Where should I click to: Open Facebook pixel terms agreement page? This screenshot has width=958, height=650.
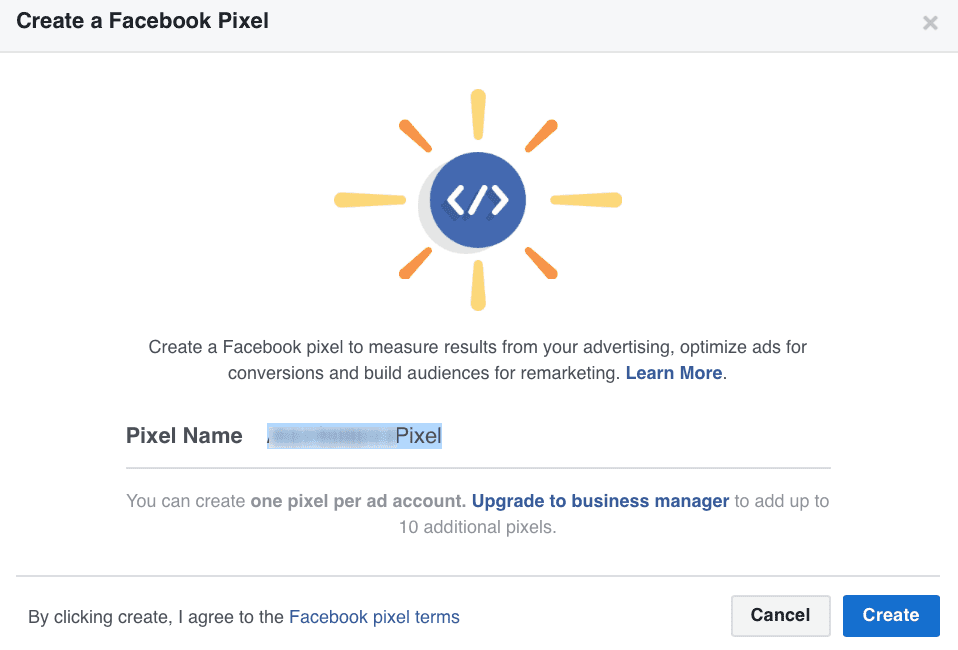[374, 617]
